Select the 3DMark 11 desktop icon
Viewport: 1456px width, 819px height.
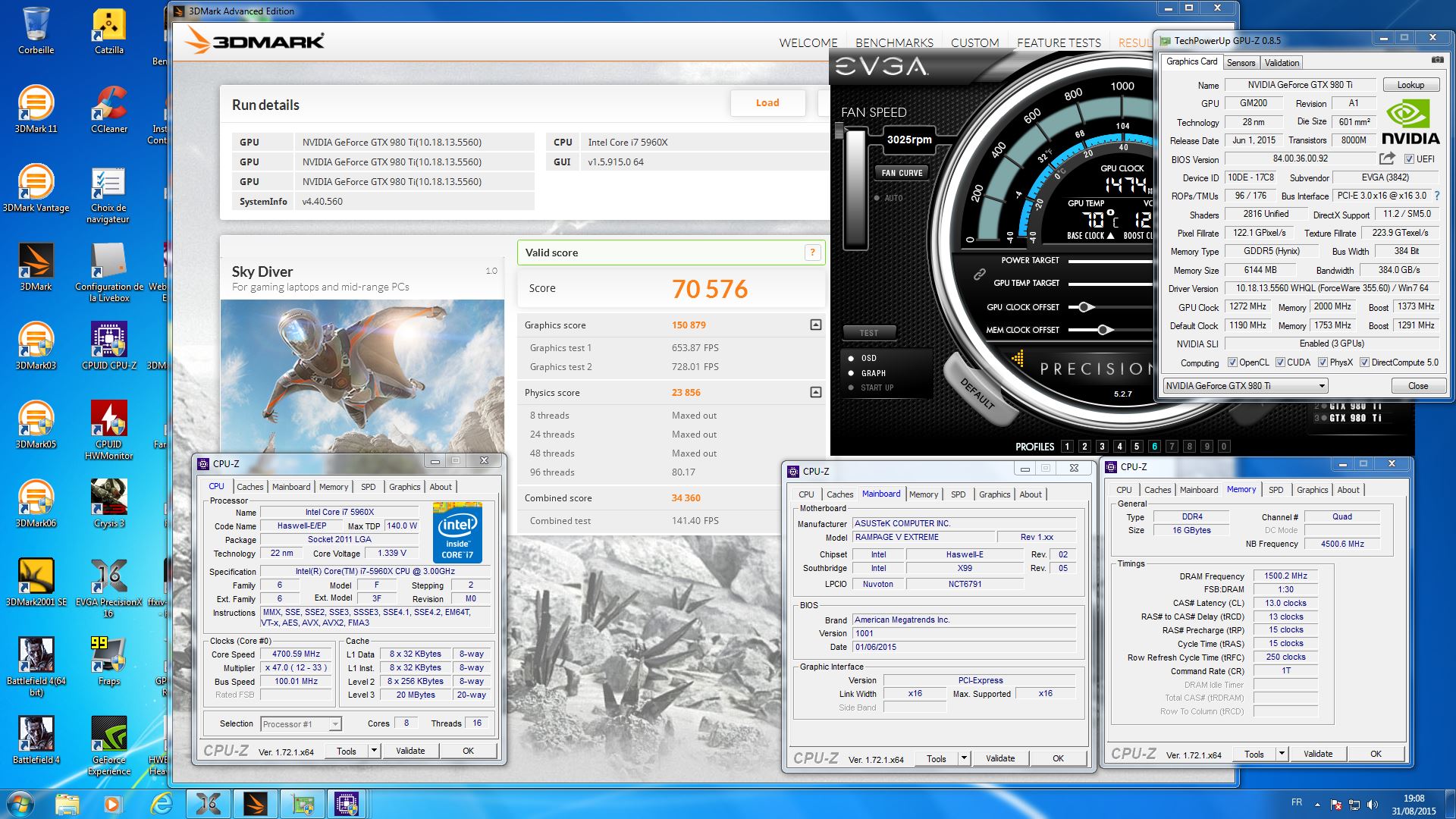[x=36, y=109]
